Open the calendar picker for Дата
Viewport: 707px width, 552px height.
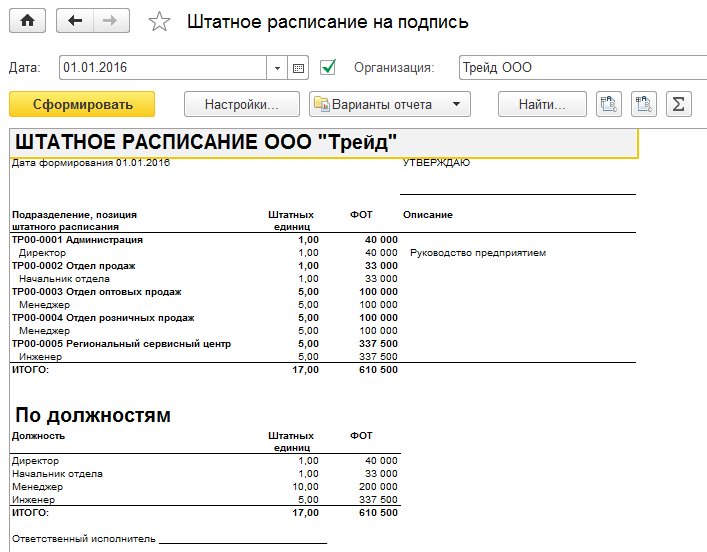pos(298,68)
